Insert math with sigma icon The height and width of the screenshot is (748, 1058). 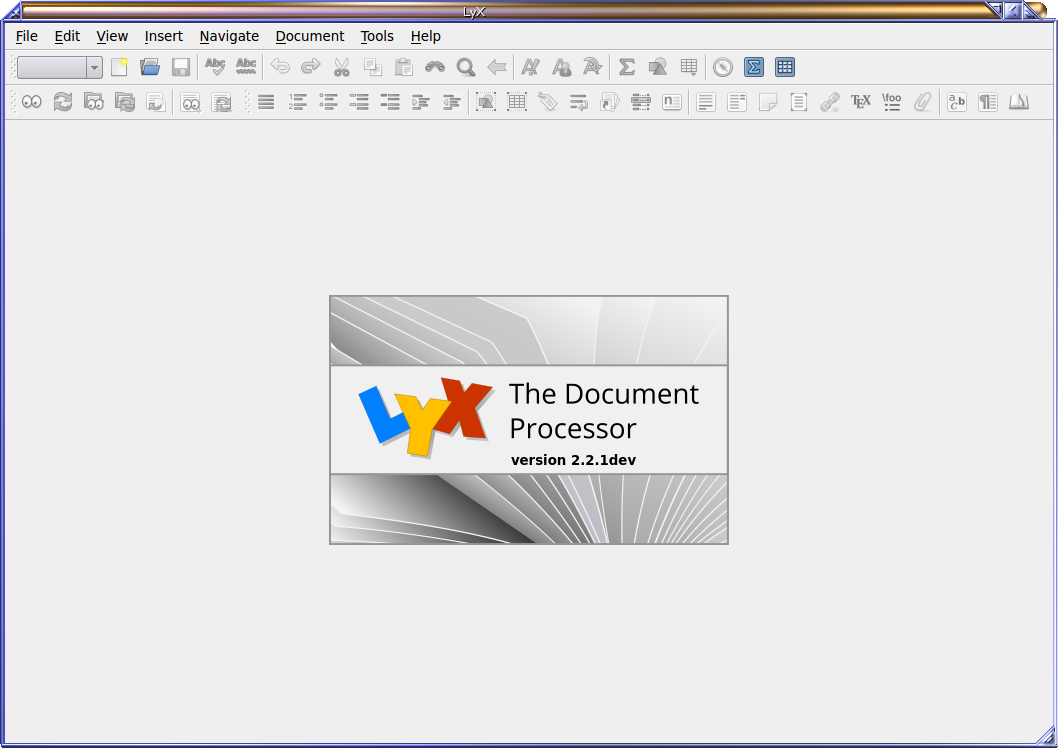[627, 67]
